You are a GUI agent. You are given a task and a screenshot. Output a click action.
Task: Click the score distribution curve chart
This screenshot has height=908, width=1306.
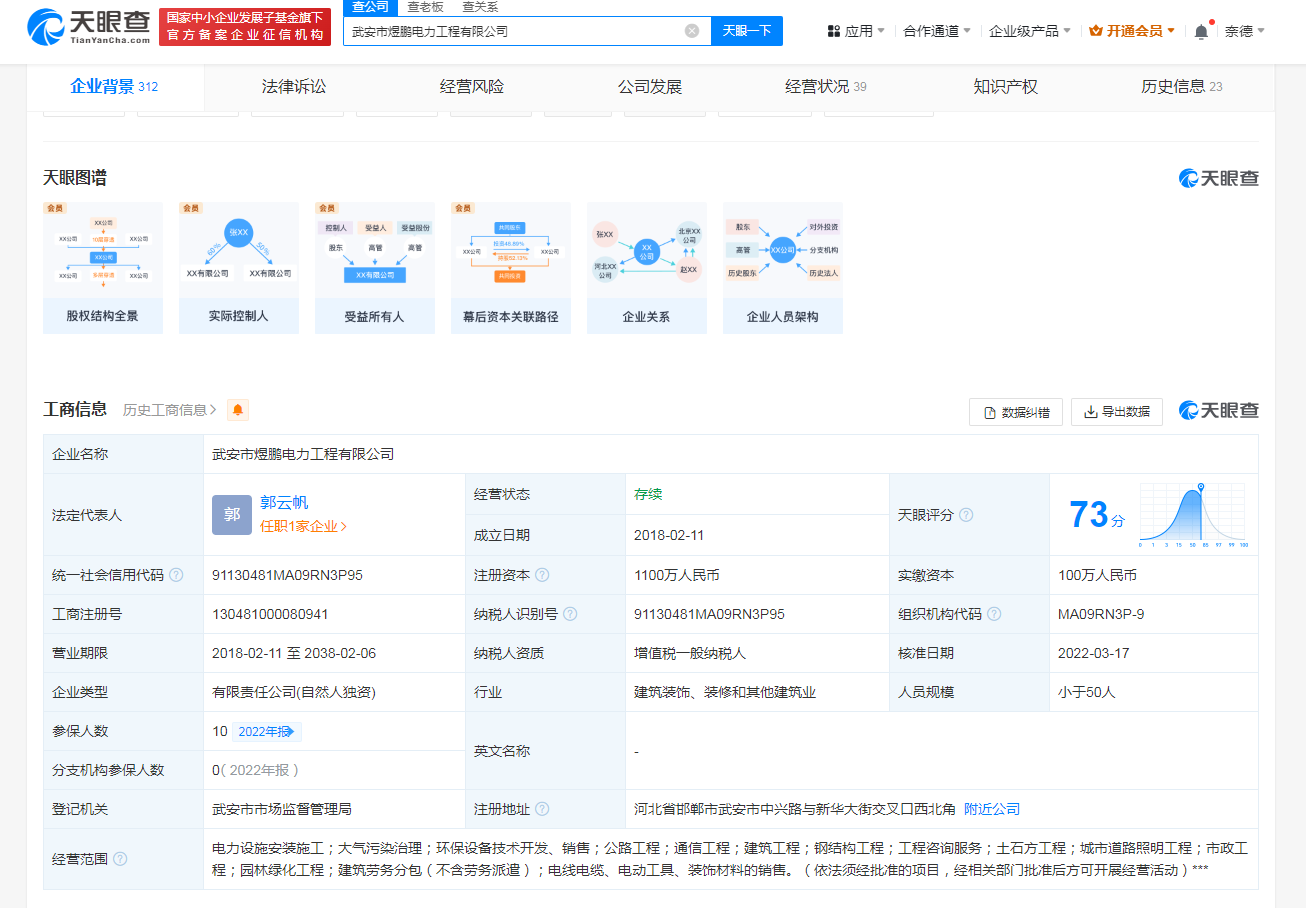pyautogui.click(x=1194, y=515)
